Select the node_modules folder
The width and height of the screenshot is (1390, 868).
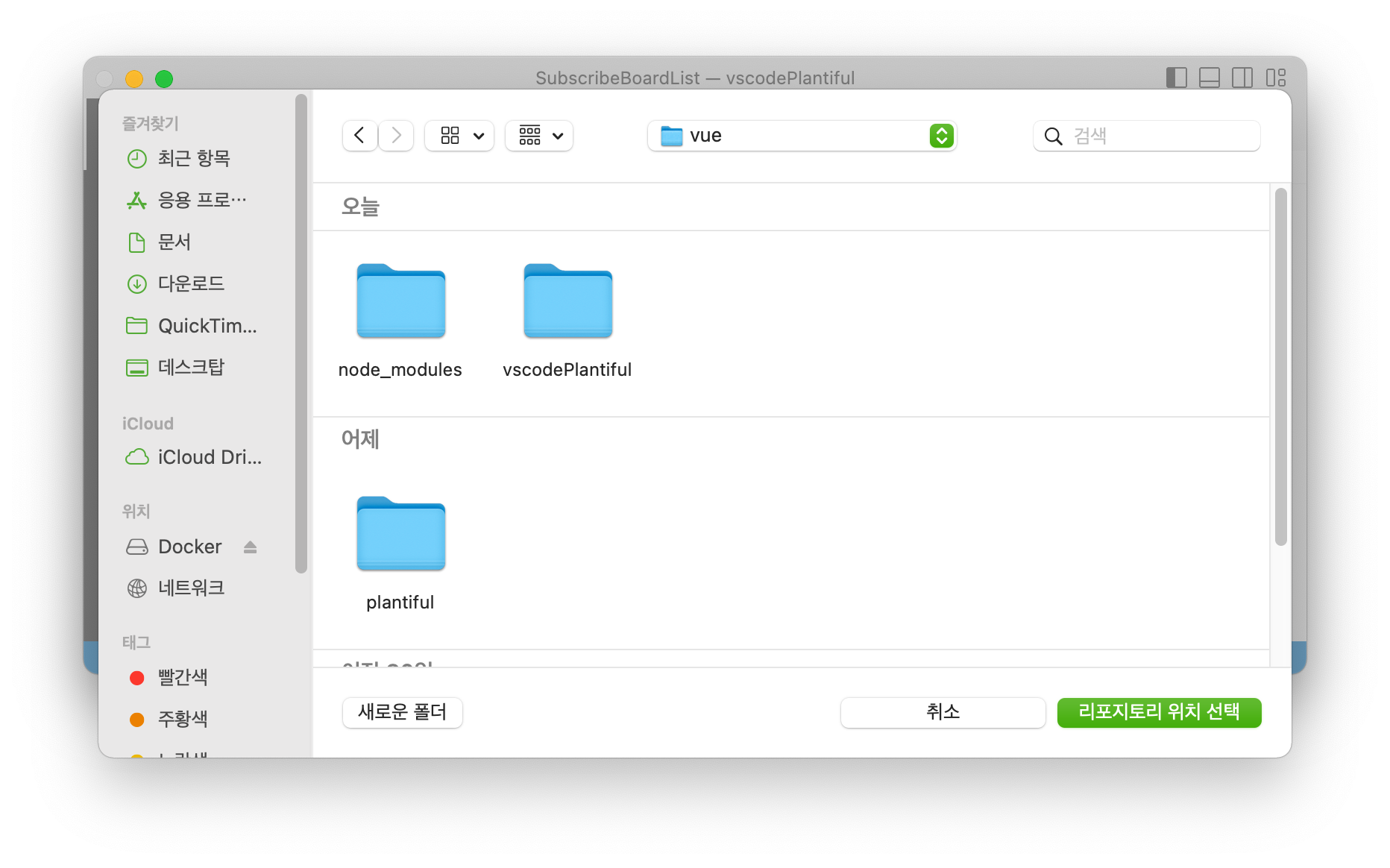point(400,321)
